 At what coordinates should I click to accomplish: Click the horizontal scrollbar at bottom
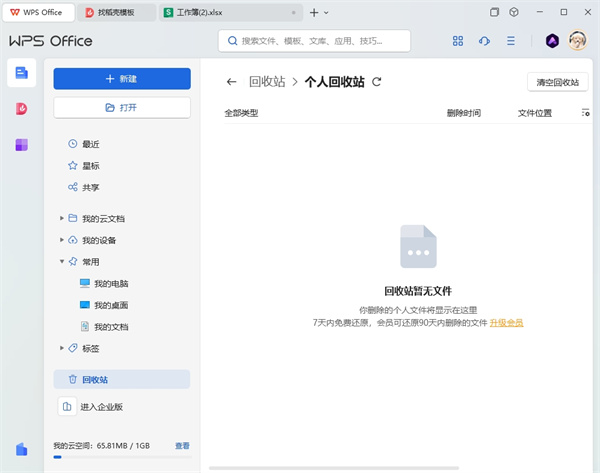tap(334, 468)
